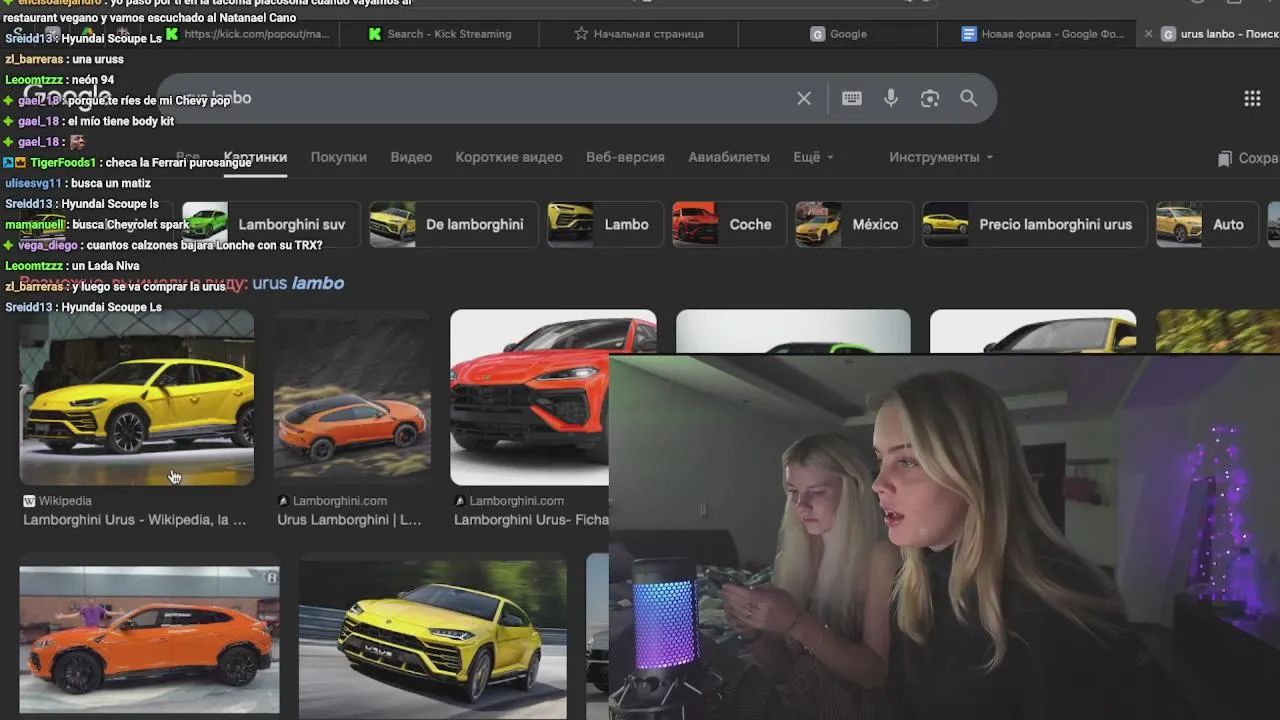Click chat message 'busca Chevrolet spark'
The height and width of the screenshot is (720, 1280).
131,225
